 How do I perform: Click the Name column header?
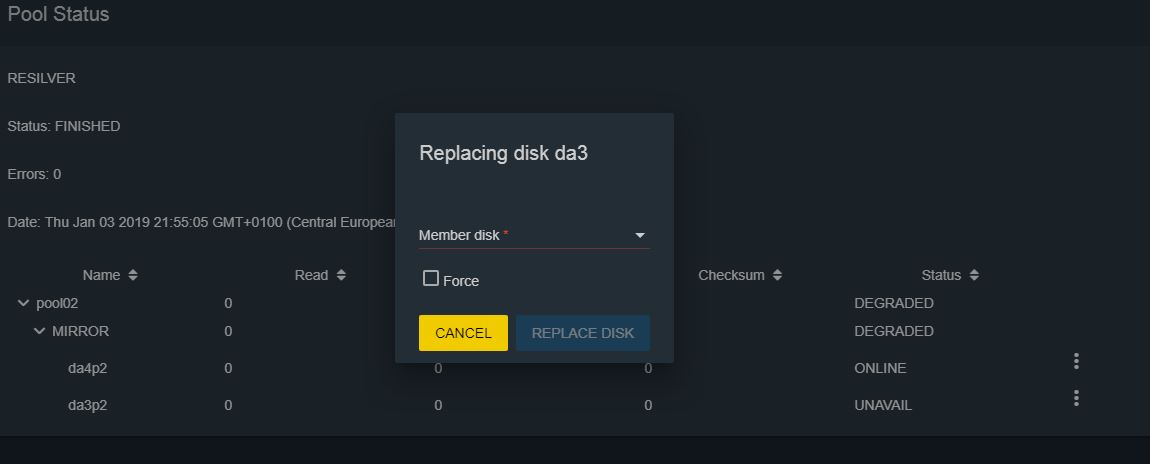click(x=101, y=276)
